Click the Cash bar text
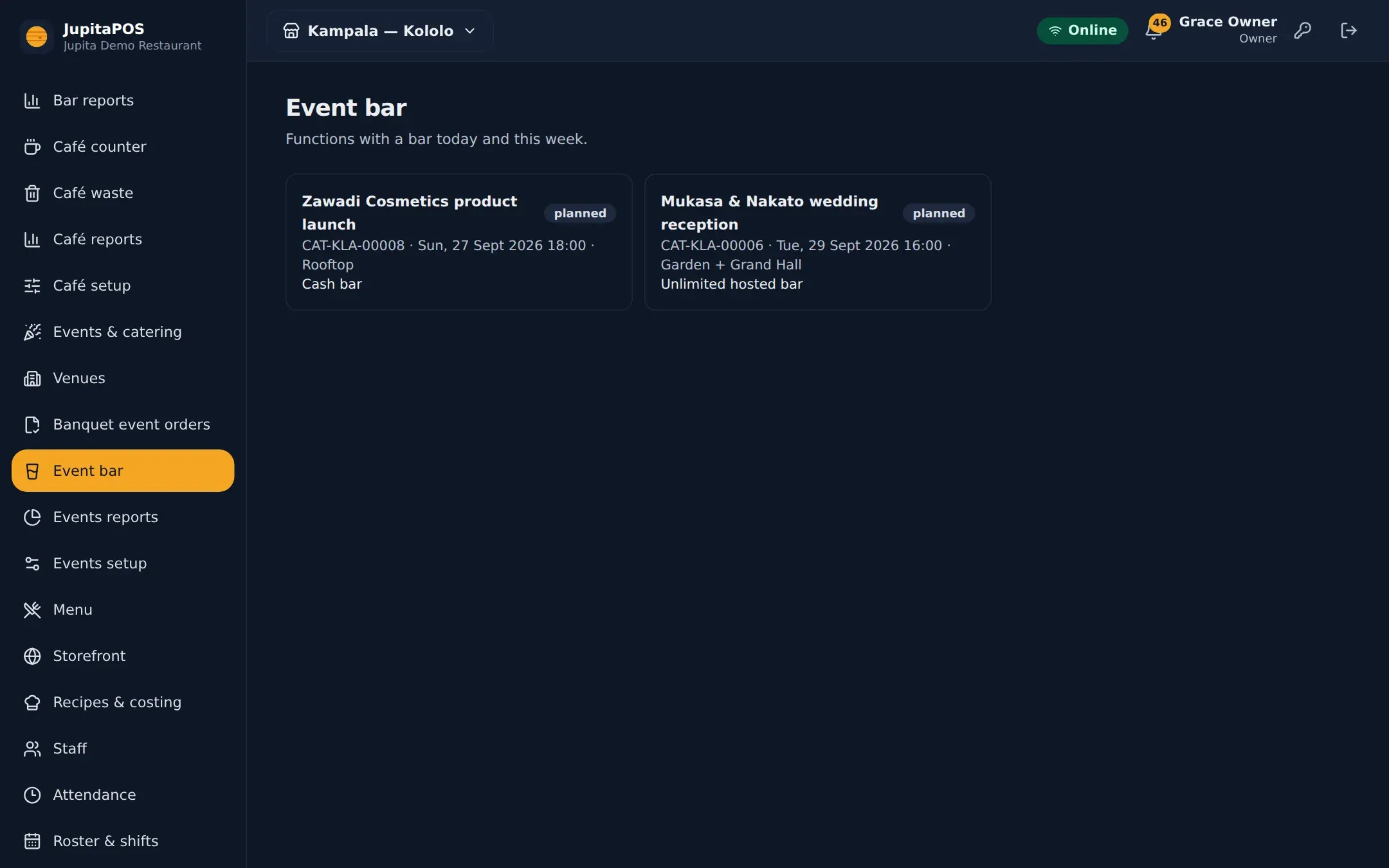Viewport: 1389px width, 868px height. (x=332, y=284)
